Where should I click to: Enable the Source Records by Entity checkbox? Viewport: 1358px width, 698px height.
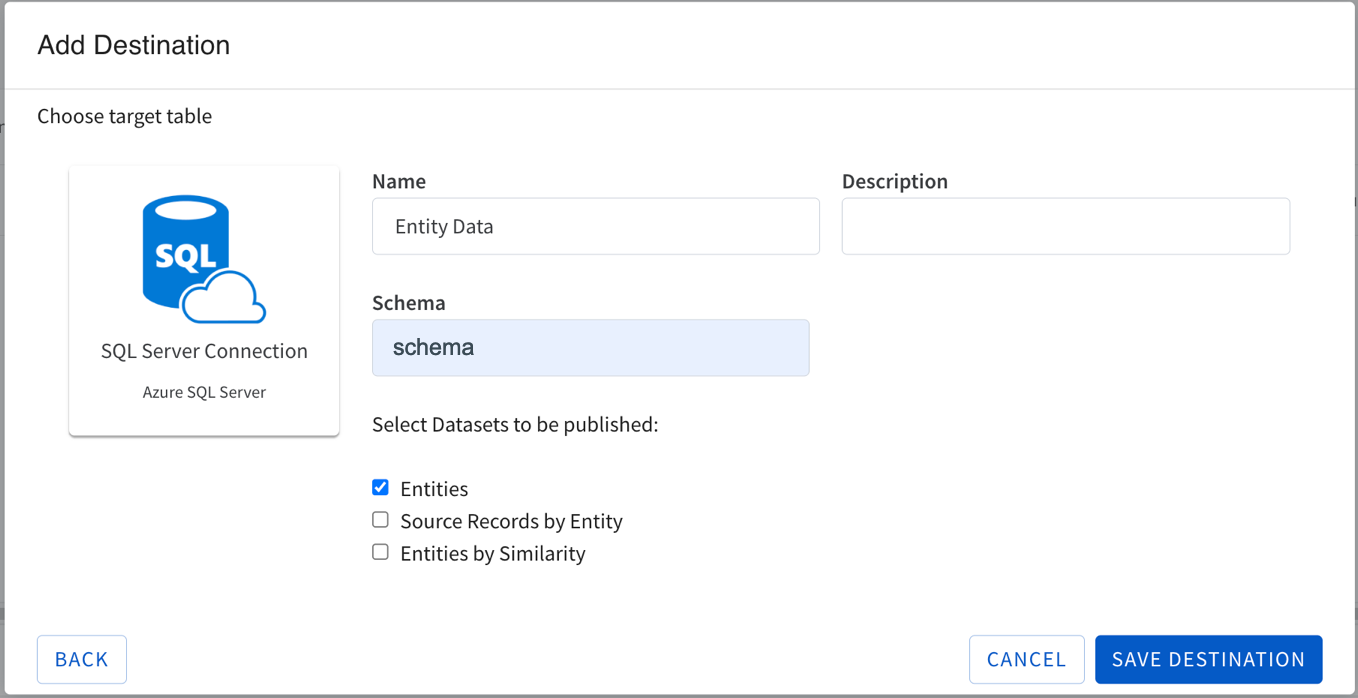pyautogui.click(x=380, y=520)
